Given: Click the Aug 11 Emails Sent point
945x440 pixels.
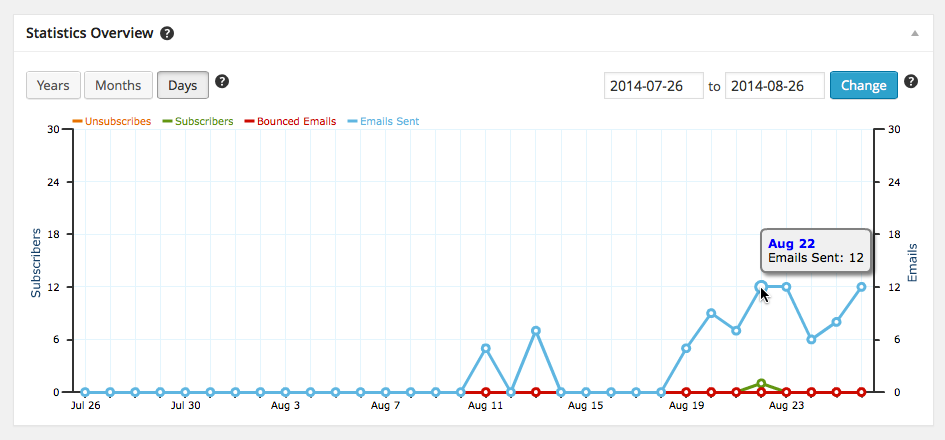Looking at the screenshot, I should (x=486, y=348).
